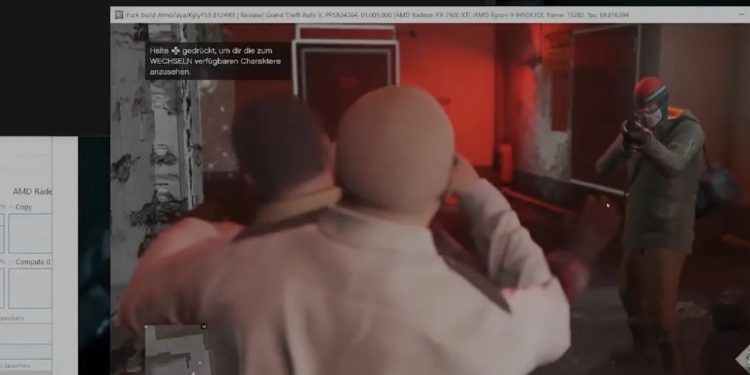Viewport: 750px width, 375px height.
Task: Click the Copy engine graph in Task Manager
Action: [x=30, y=233]
